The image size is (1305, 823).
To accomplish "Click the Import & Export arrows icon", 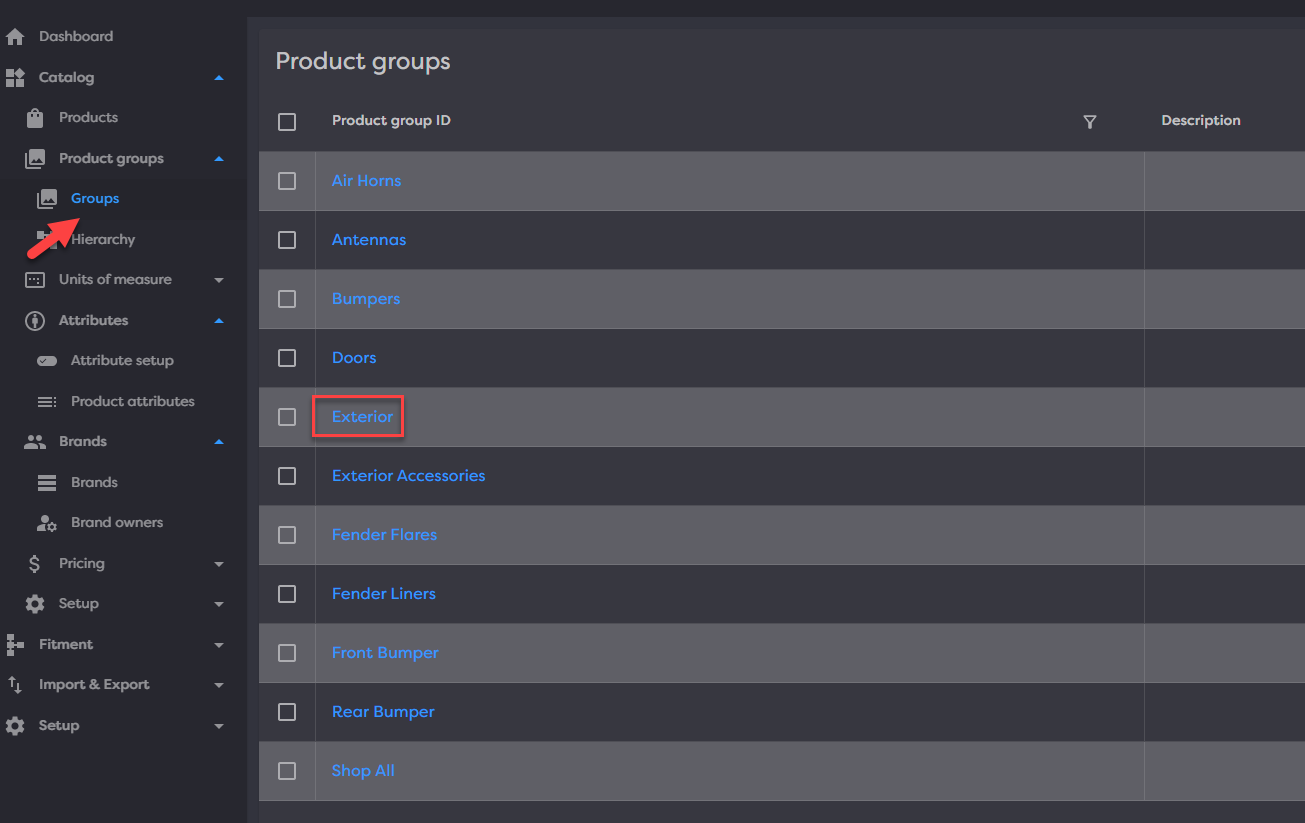I will click(15, 685).
